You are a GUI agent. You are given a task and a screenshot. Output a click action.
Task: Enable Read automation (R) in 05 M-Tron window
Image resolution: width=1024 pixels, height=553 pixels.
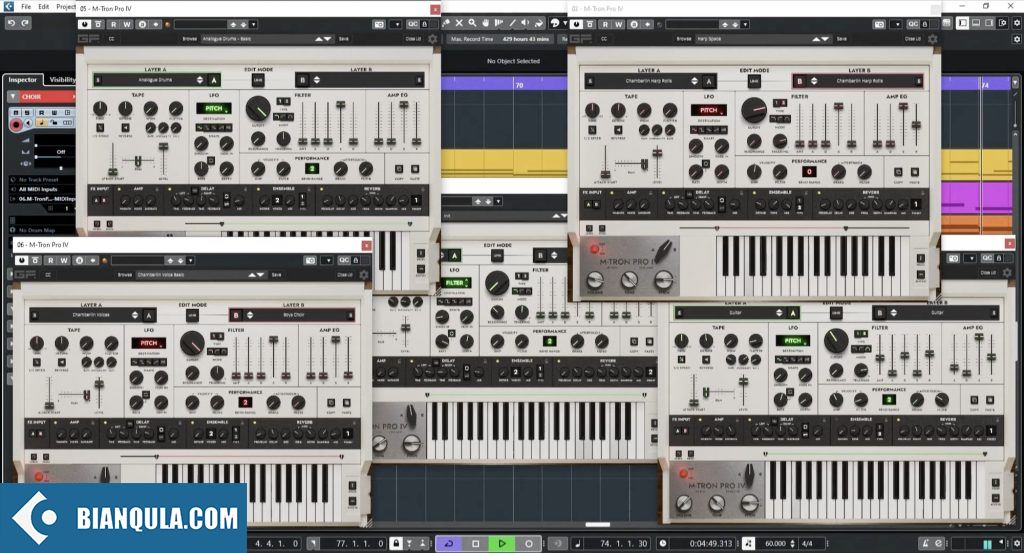[113, 24]
